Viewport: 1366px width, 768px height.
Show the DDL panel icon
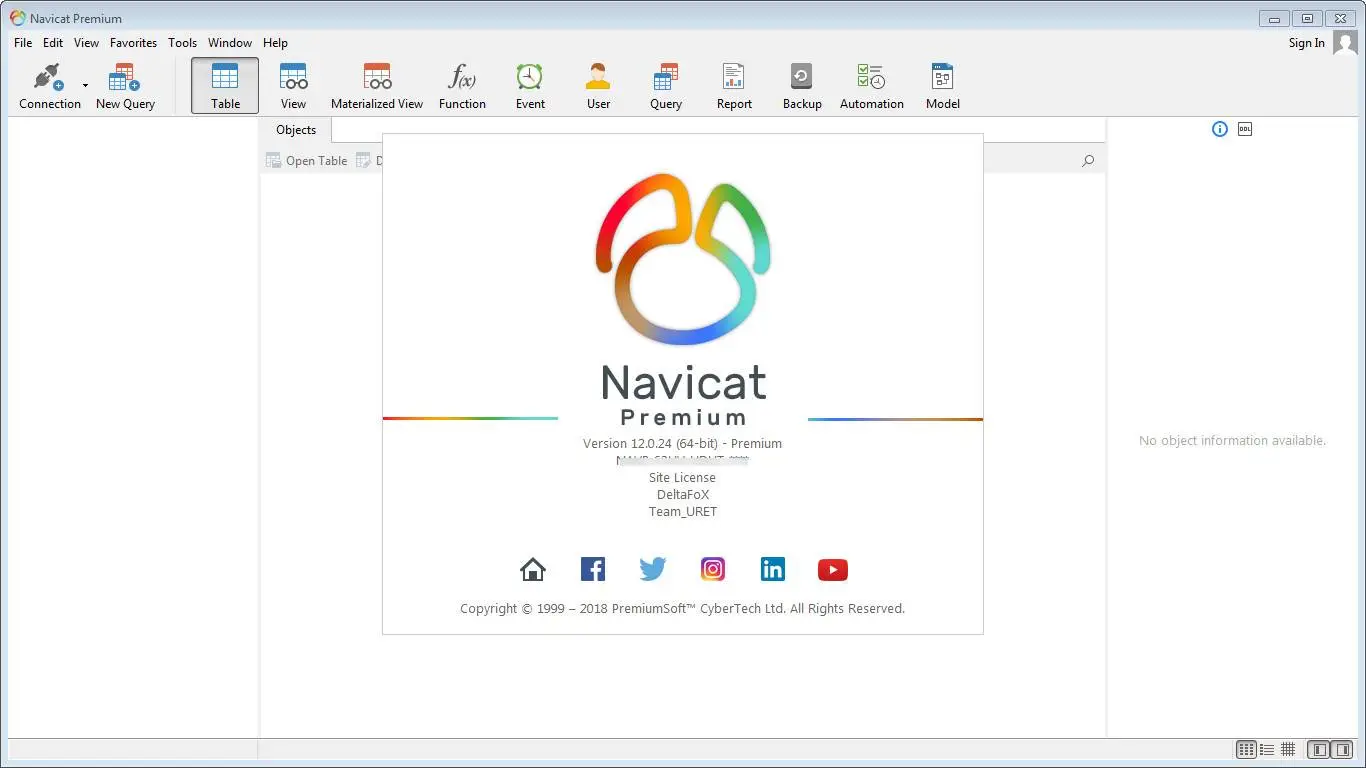click(x=1245, y=129)
